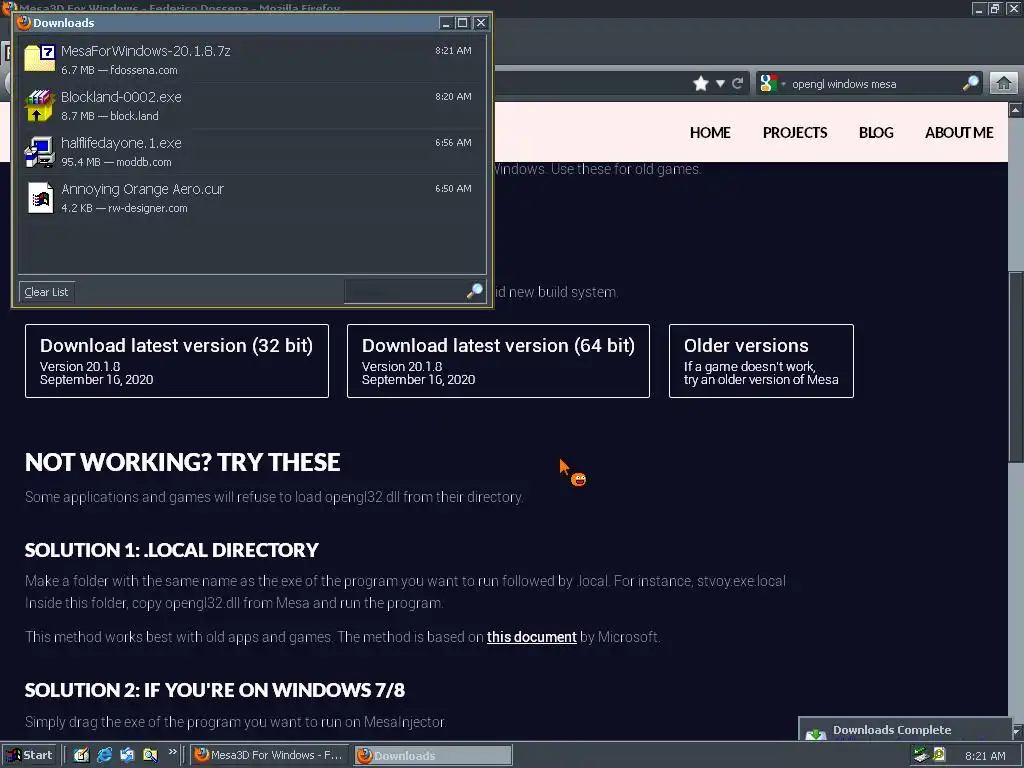The image size is (1024, 768).
Task: Open Outlook Express from the quick launch
Action: tap(127, 755)
